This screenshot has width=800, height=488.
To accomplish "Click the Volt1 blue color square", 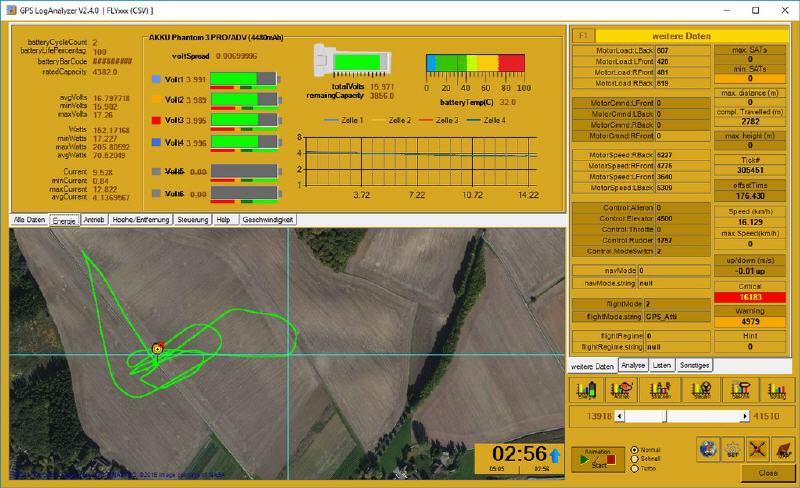I will (x=156, y=79).
